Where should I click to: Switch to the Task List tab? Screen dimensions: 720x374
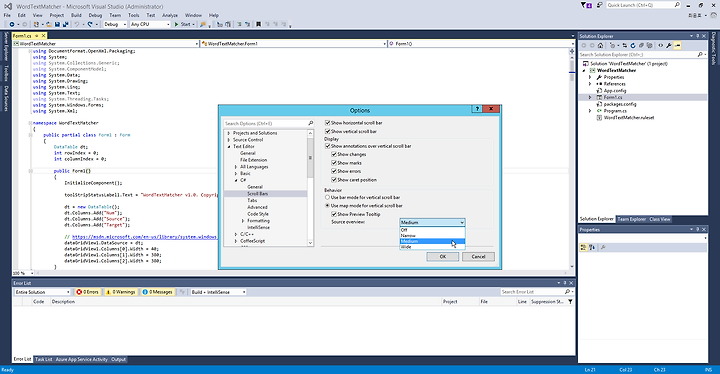pyautogui.click(x=44, y=359)
